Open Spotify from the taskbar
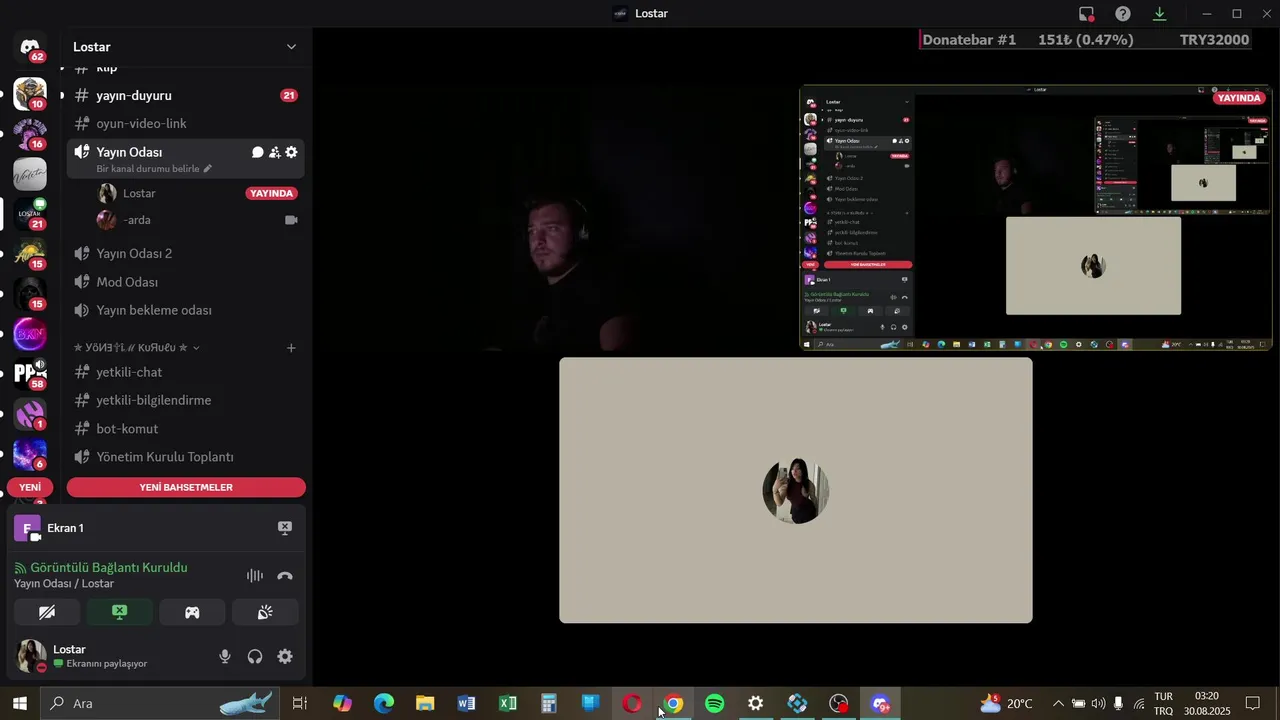Viewport: 1280px width, 720px height. 714,703
